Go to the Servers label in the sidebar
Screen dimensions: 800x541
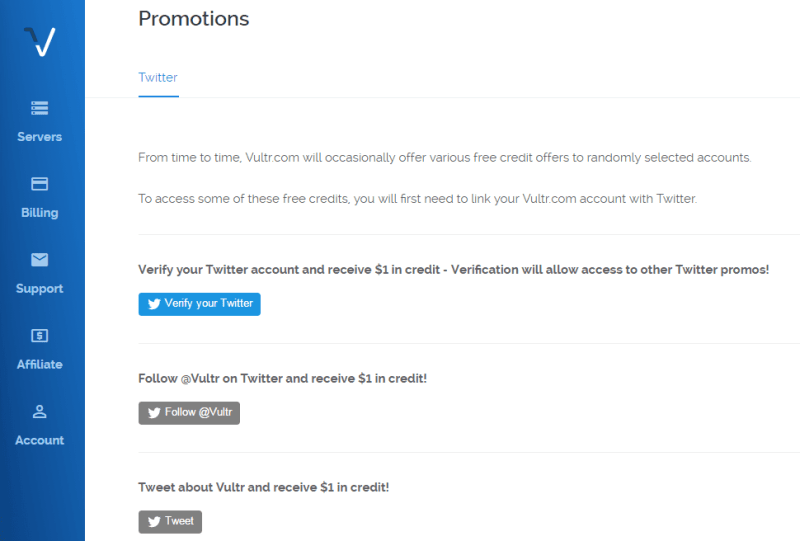[x=40, y=137]
